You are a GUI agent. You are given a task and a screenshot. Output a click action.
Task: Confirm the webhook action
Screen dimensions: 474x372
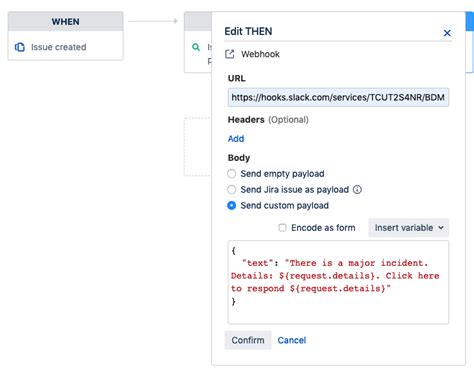point(248,340)
